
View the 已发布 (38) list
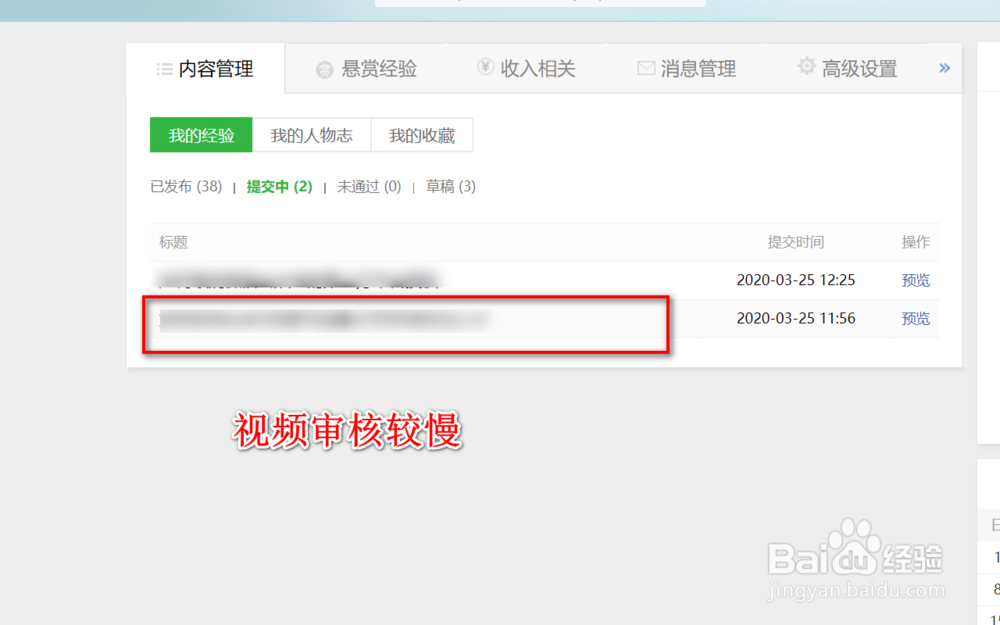185,186
